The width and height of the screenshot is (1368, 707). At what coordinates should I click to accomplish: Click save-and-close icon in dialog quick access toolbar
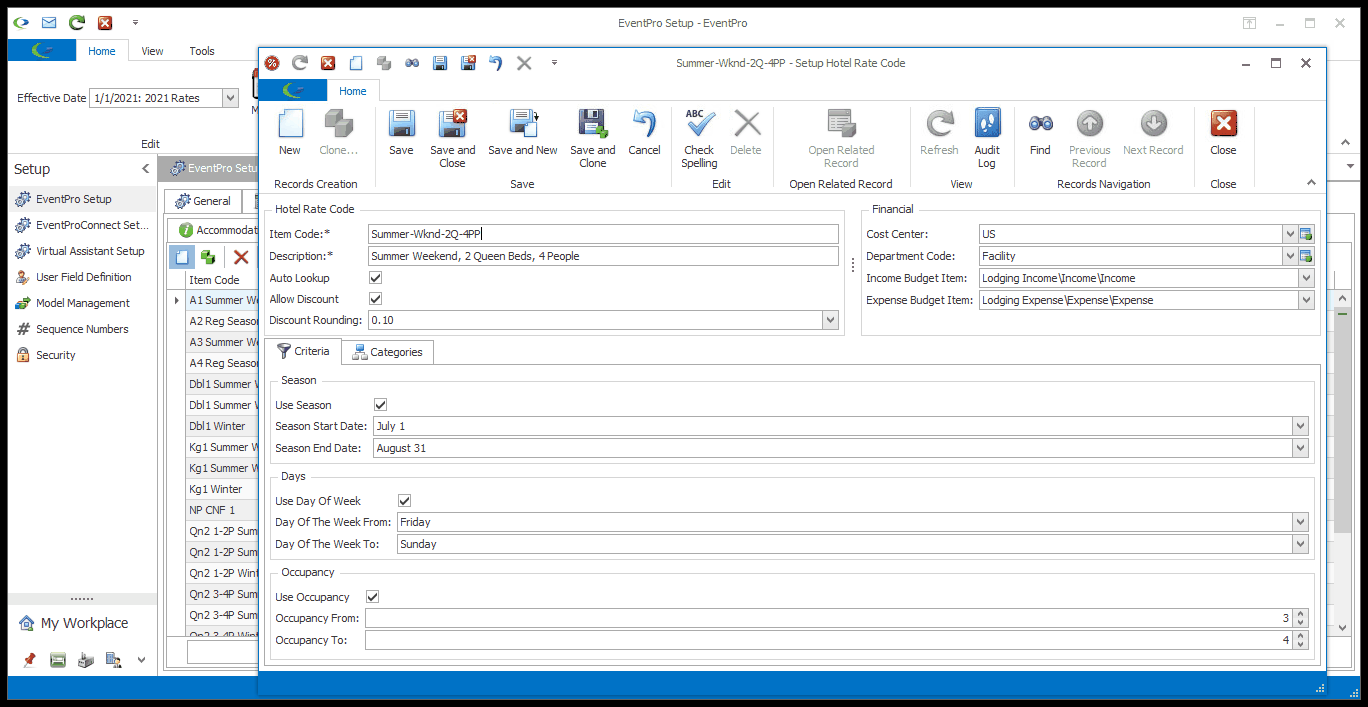[467, 63]
